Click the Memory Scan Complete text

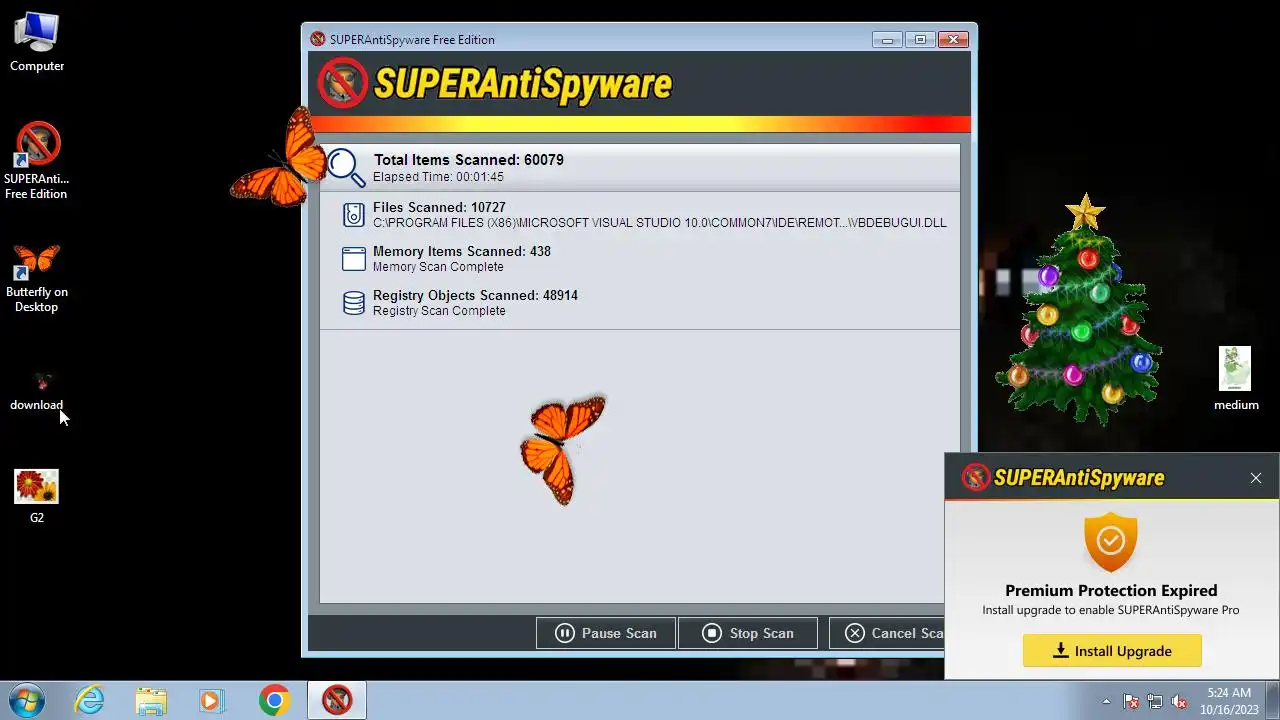[x=438, y=267]
